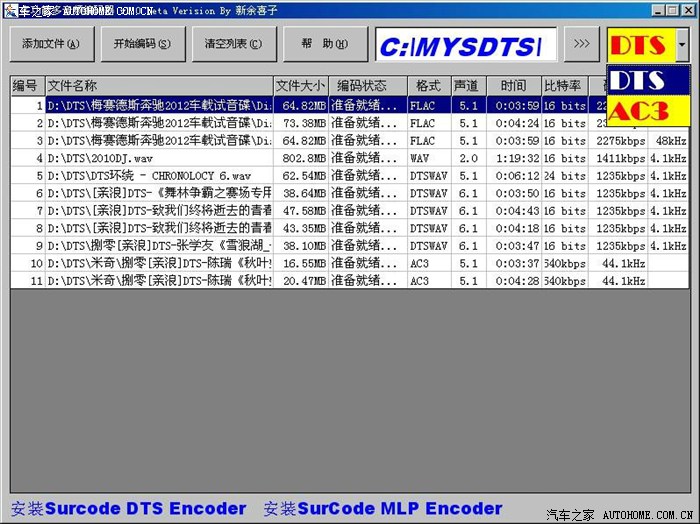Sort by 编号 column header

28,85
